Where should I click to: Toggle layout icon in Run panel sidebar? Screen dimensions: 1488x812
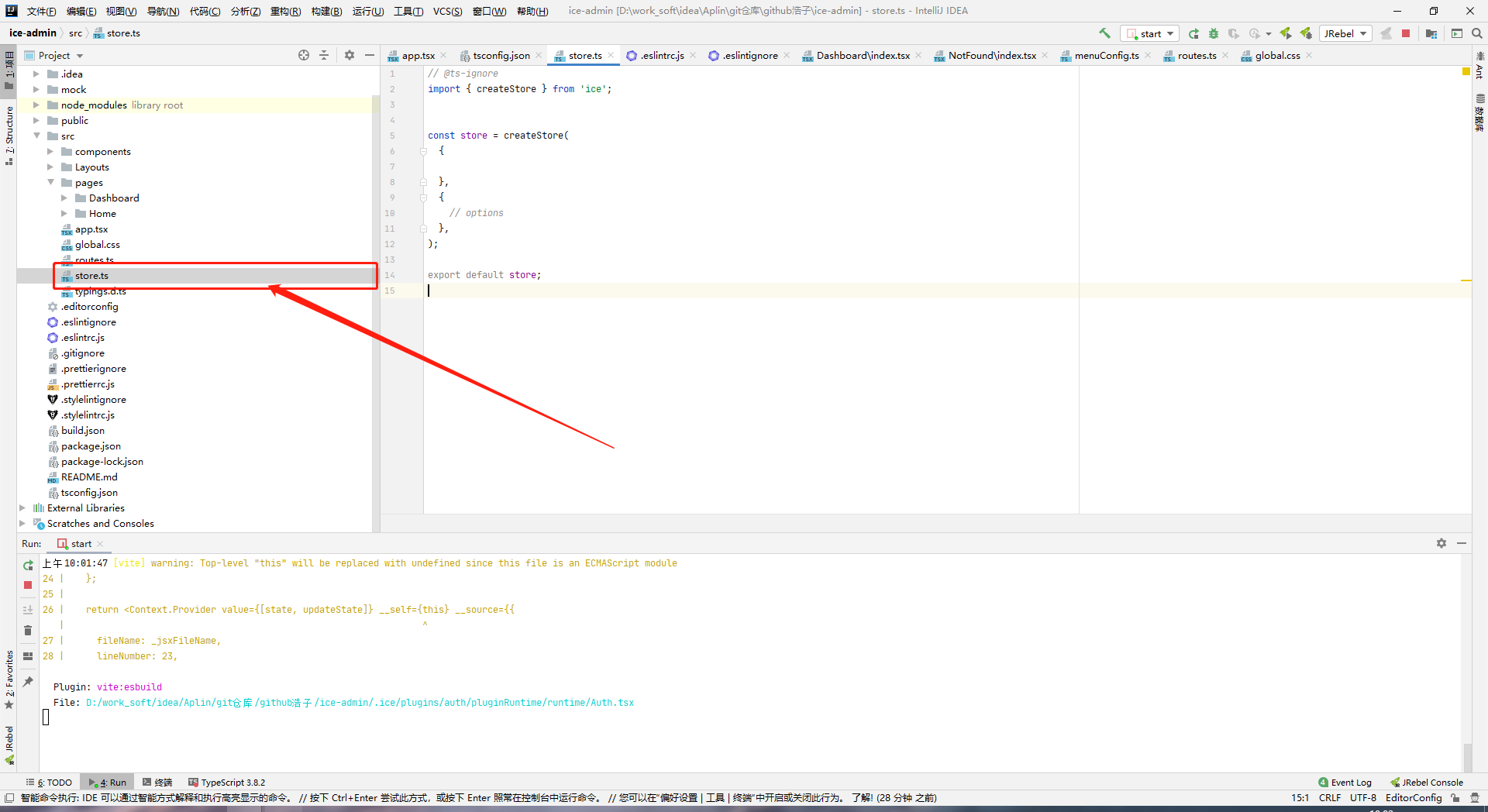click(28, 656)
